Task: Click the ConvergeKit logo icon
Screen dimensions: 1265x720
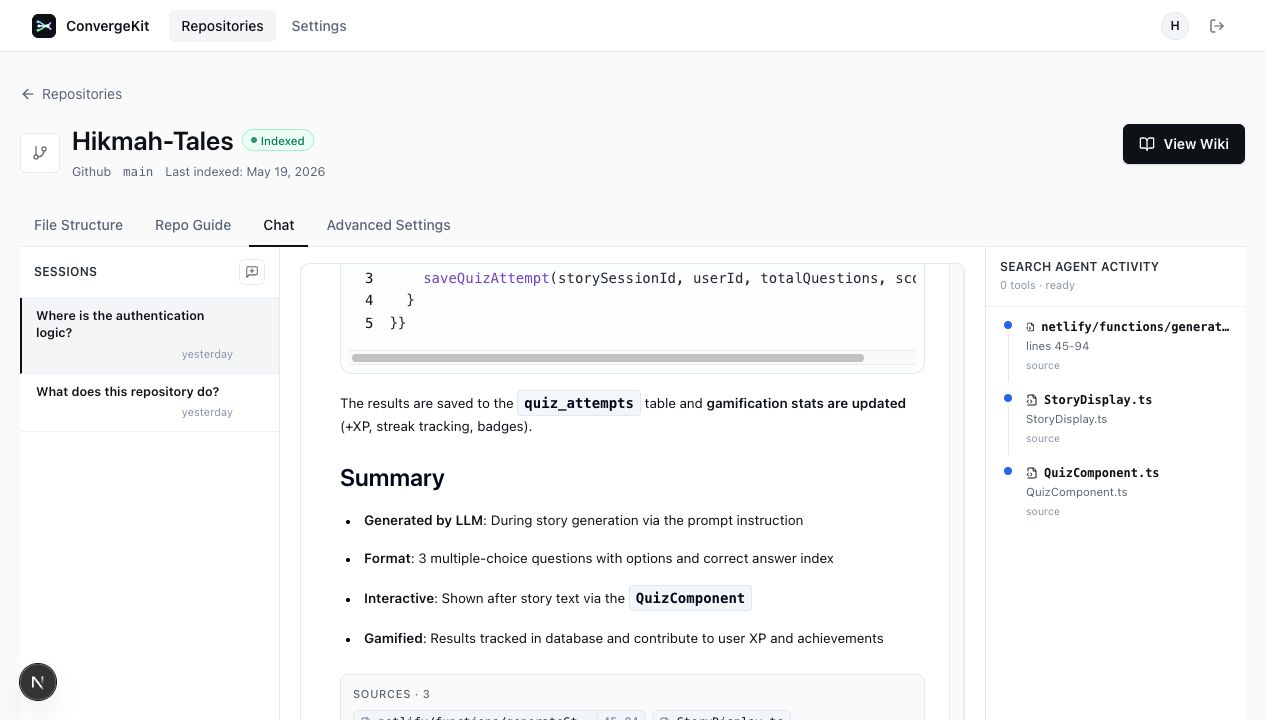Action: point(44,26)
